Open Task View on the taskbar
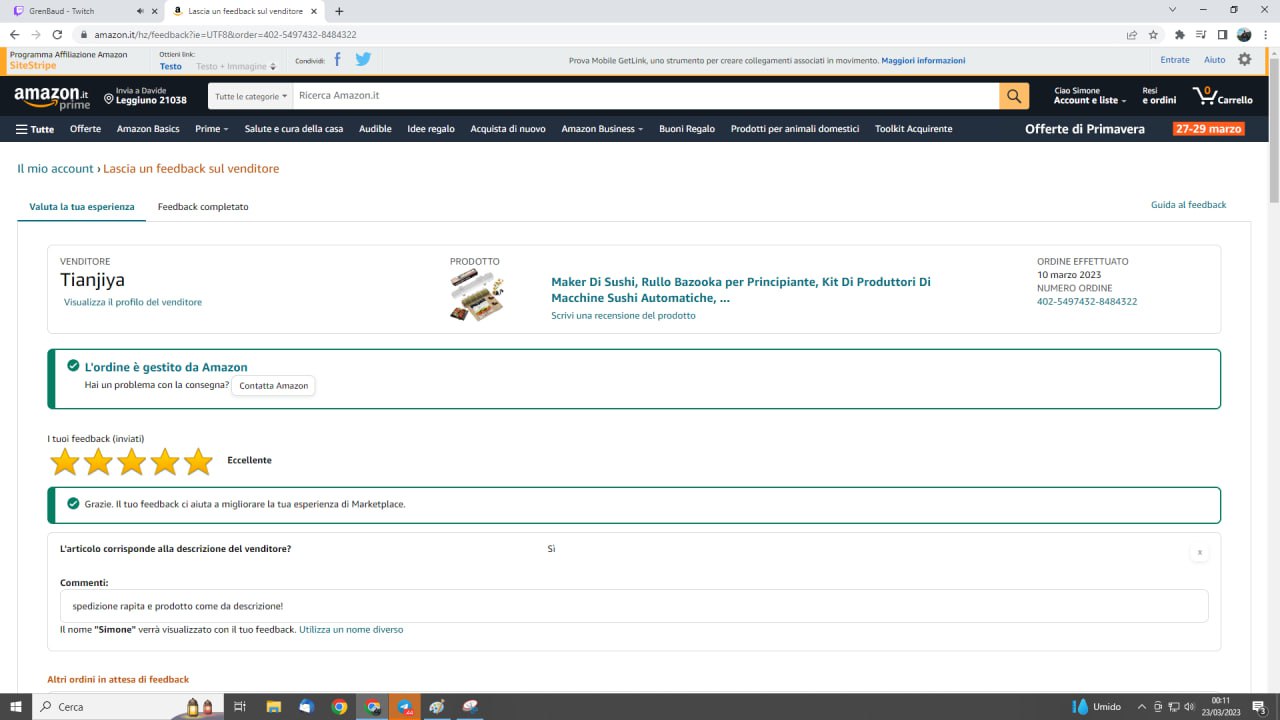1280x720 pixels. pos(239,707)
